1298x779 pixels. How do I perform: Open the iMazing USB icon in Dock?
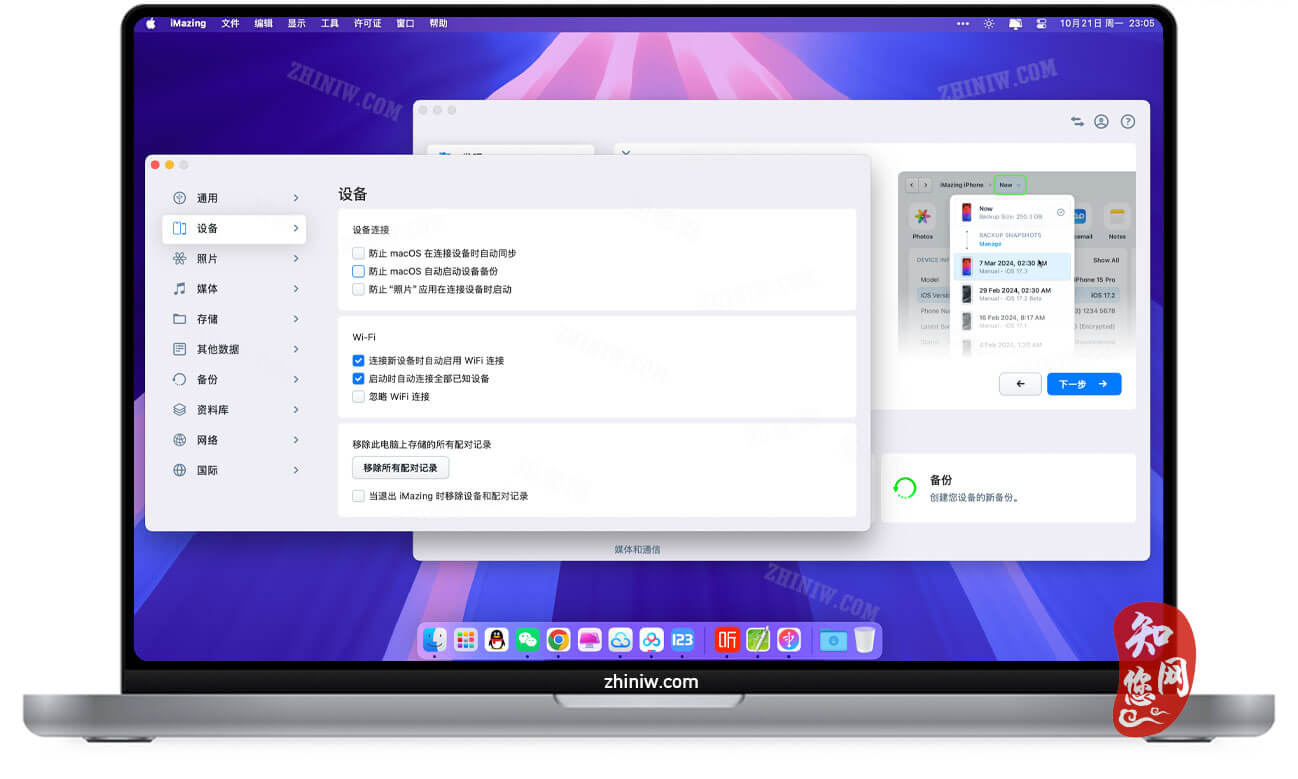click(x=789, y=640)
